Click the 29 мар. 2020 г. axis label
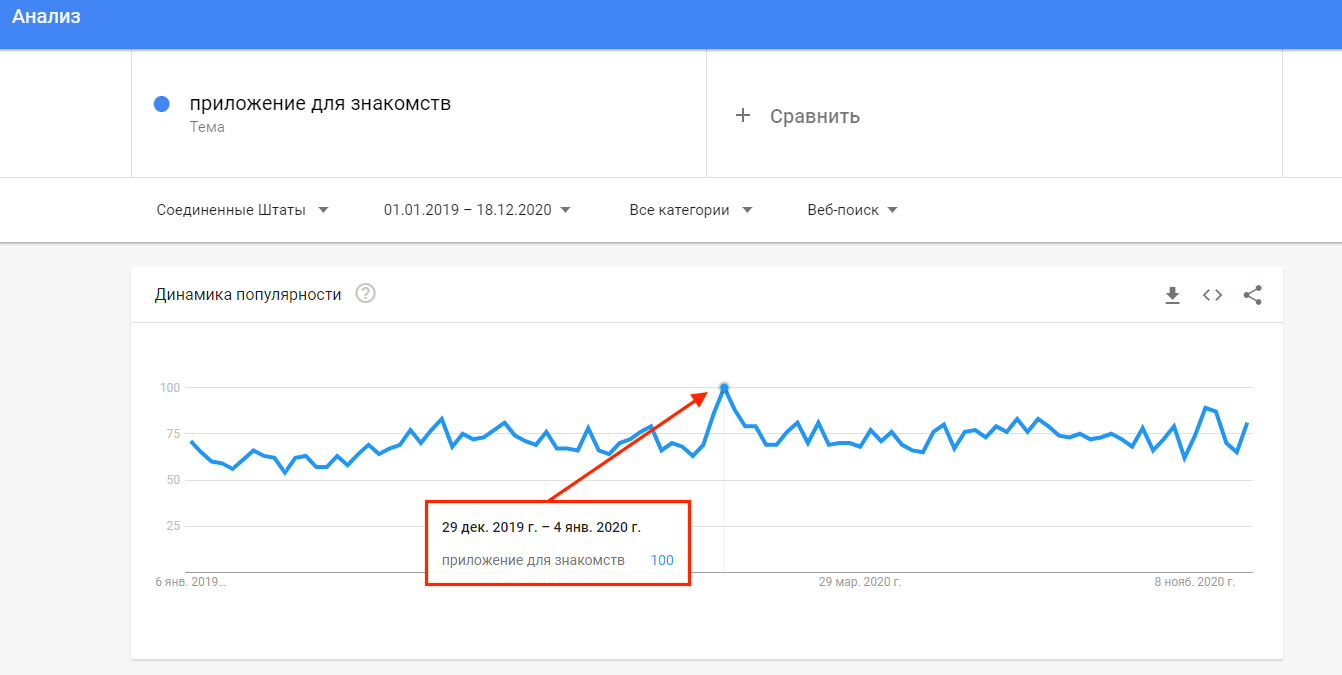The image size is (1342, 675). tap(860, 582)
